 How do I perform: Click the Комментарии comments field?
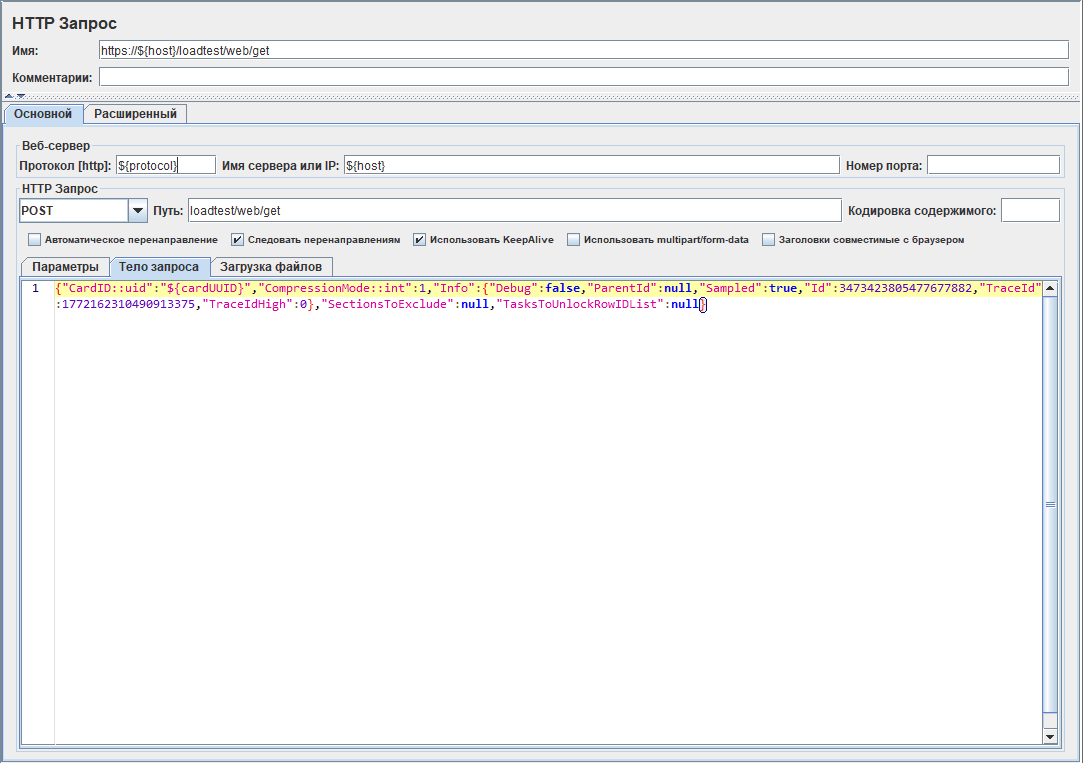(x=584, y=77)
